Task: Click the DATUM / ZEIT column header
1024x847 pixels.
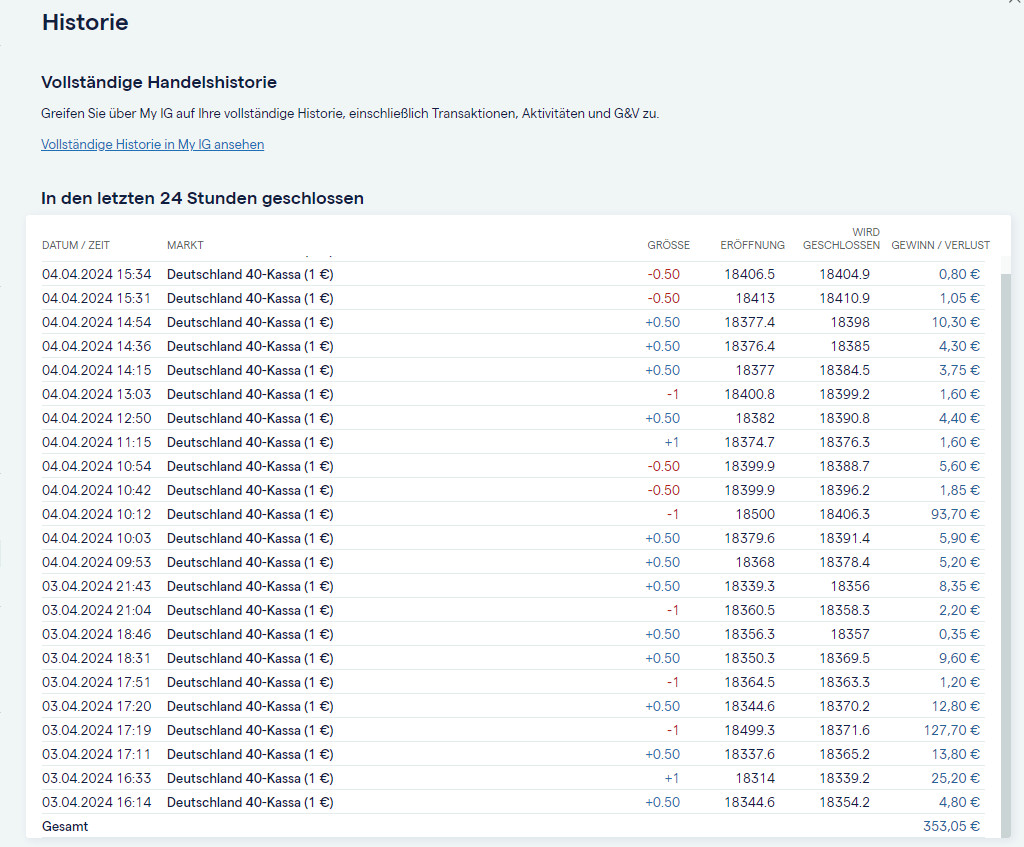Action: (x=76, y=245)
